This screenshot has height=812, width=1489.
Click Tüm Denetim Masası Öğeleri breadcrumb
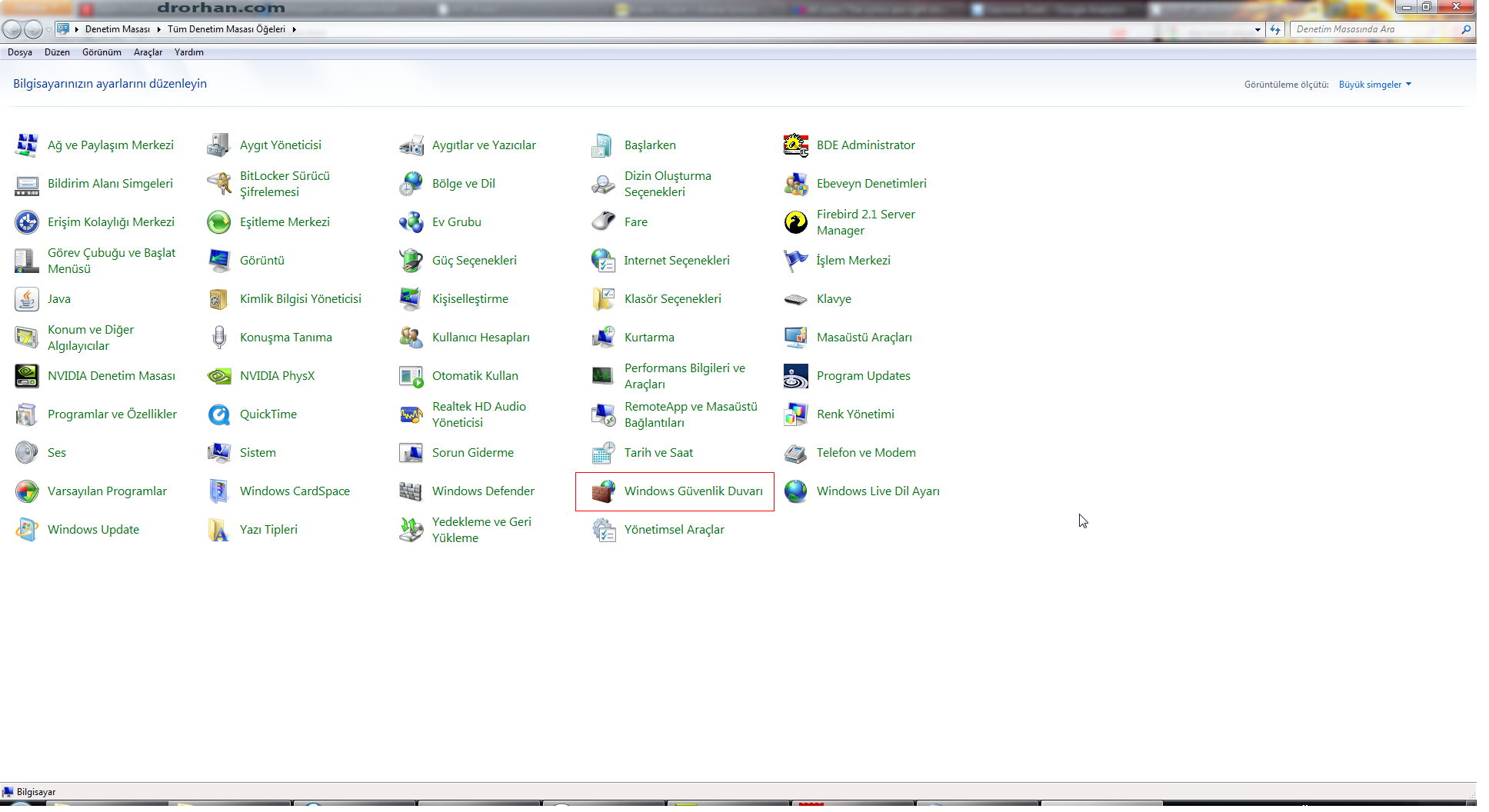coord(226,30)
